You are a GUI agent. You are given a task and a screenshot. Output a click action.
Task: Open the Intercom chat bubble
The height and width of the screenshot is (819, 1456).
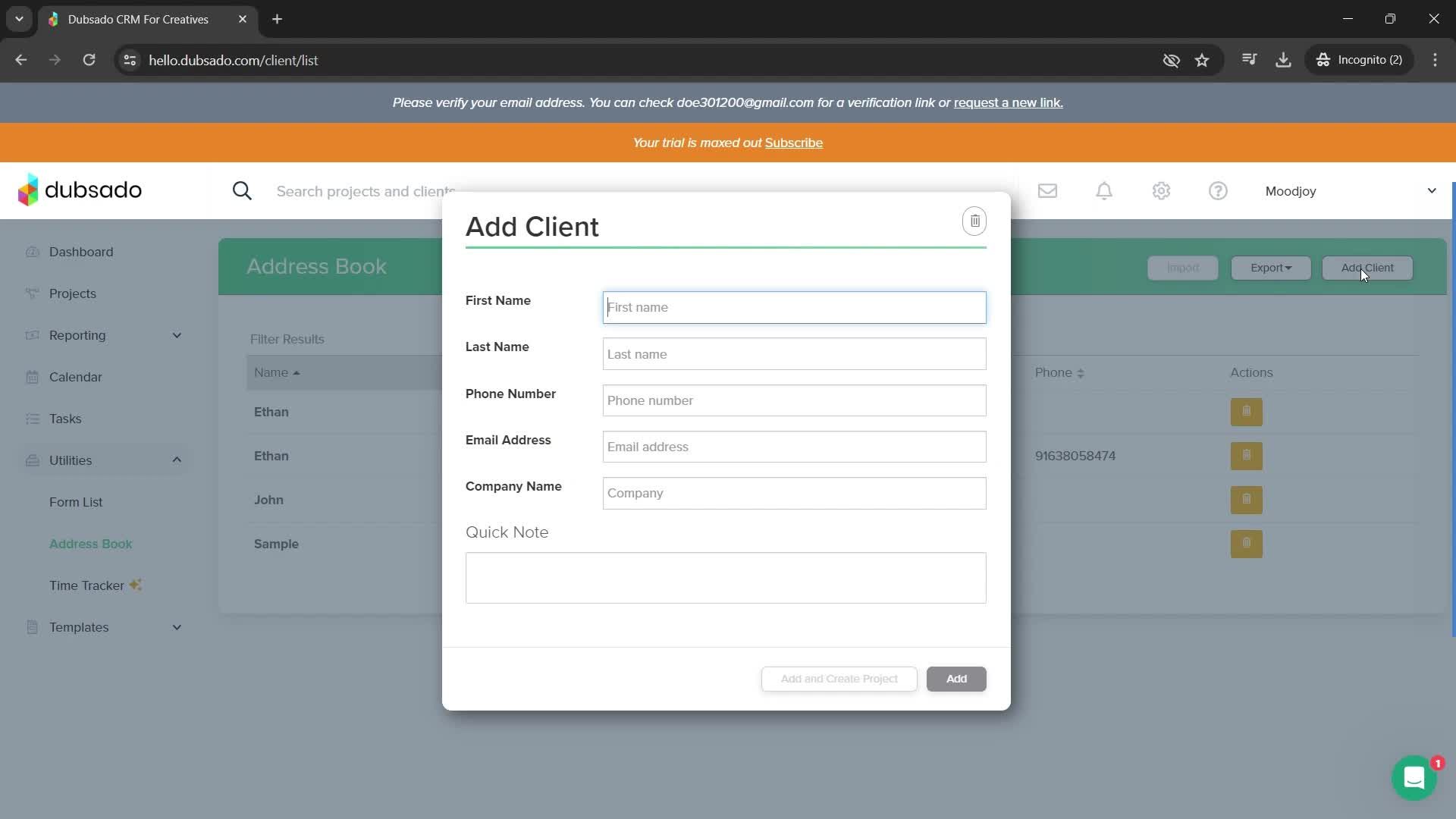tap(1414, 777)
